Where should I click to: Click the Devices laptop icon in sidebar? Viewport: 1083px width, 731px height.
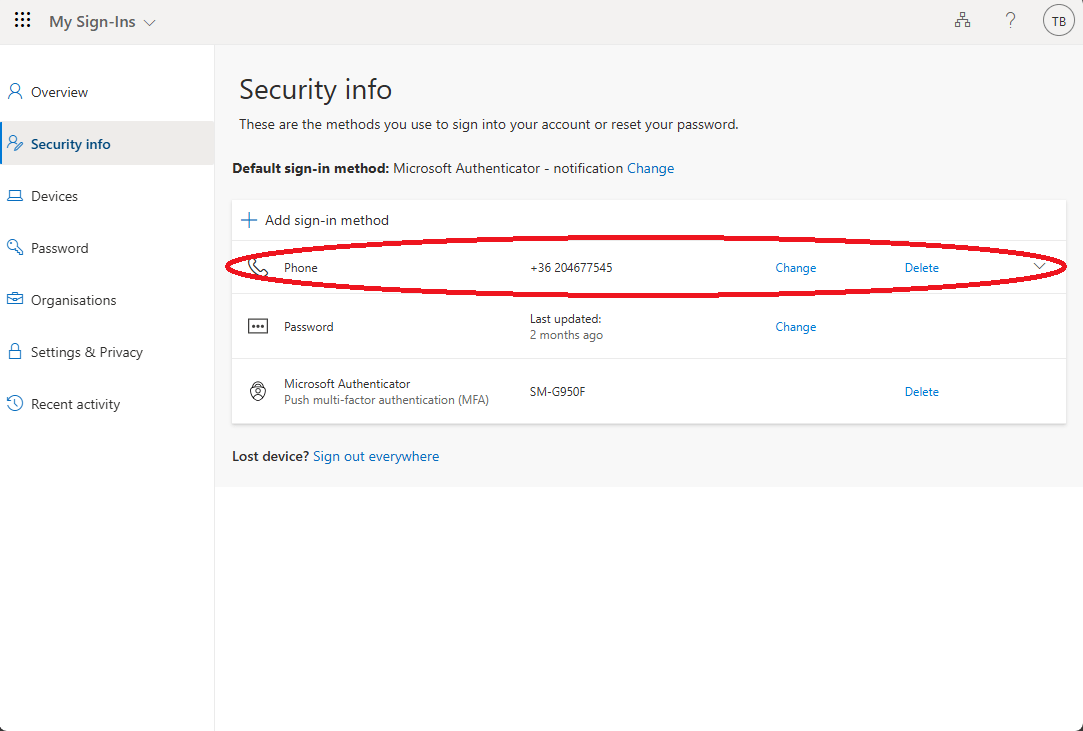tap(15, 196)
